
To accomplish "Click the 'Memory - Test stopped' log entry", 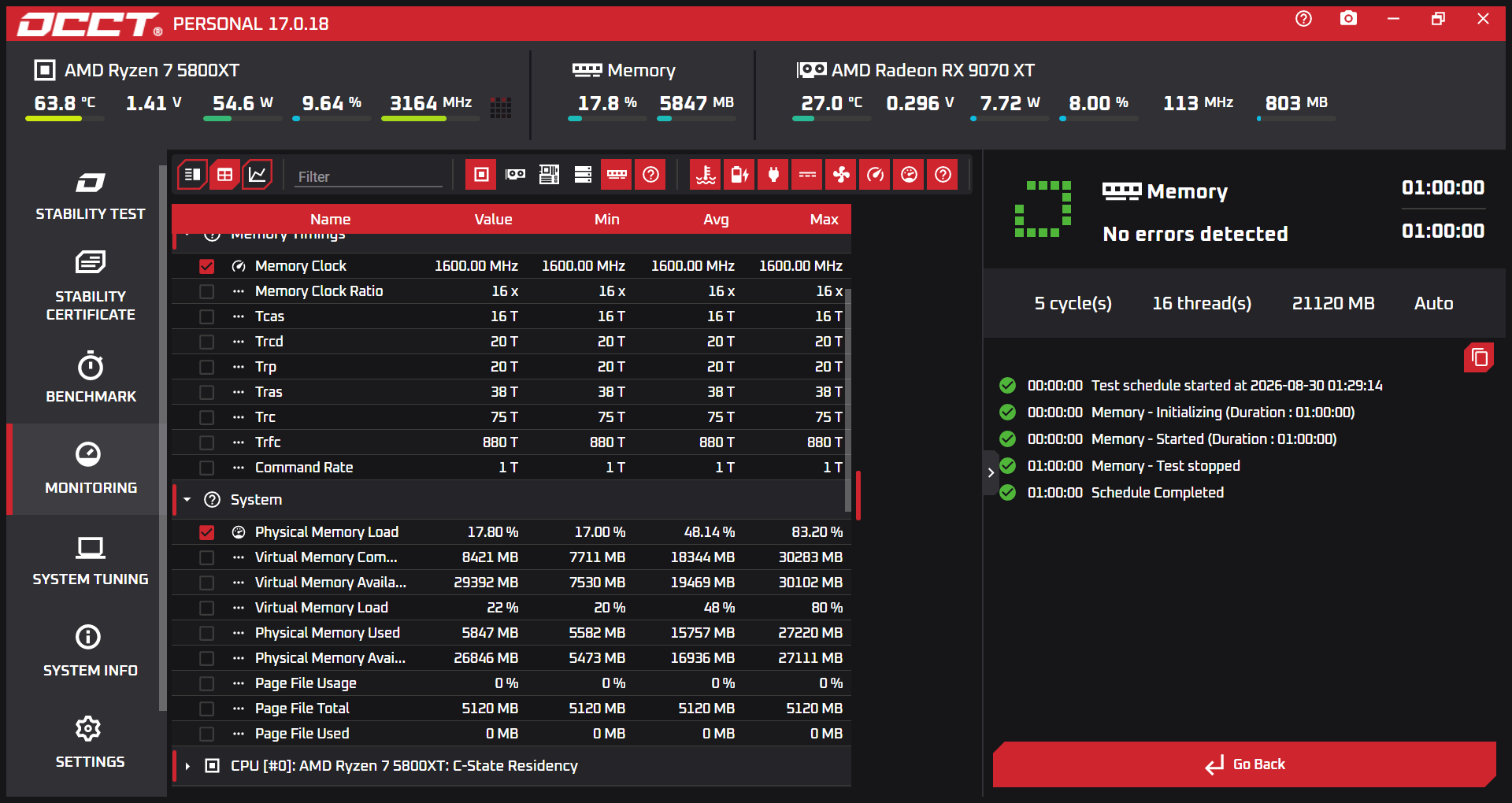I will click(x=1165, y=467).
